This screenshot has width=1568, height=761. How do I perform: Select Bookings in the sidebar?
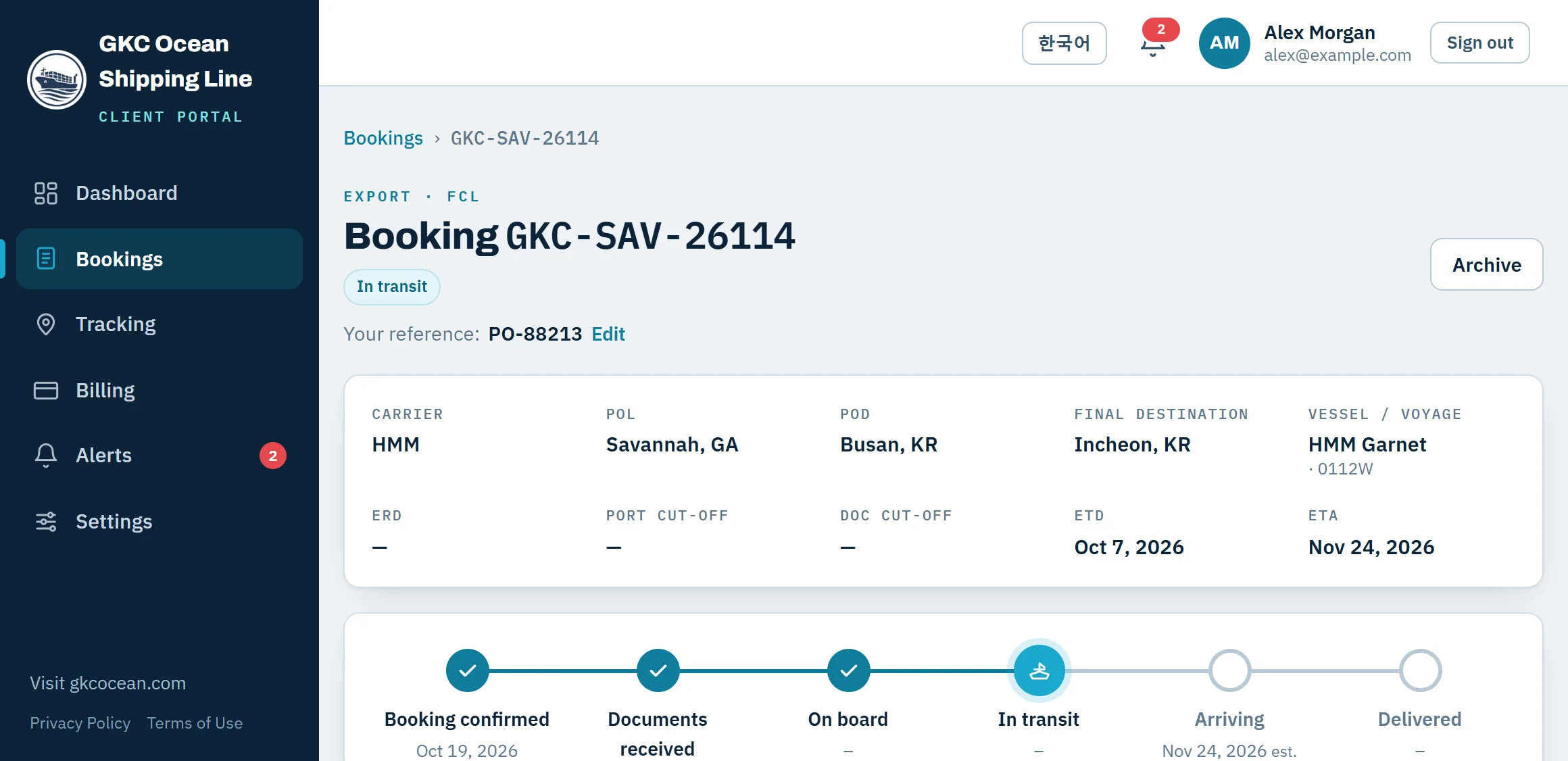point(160,259)
